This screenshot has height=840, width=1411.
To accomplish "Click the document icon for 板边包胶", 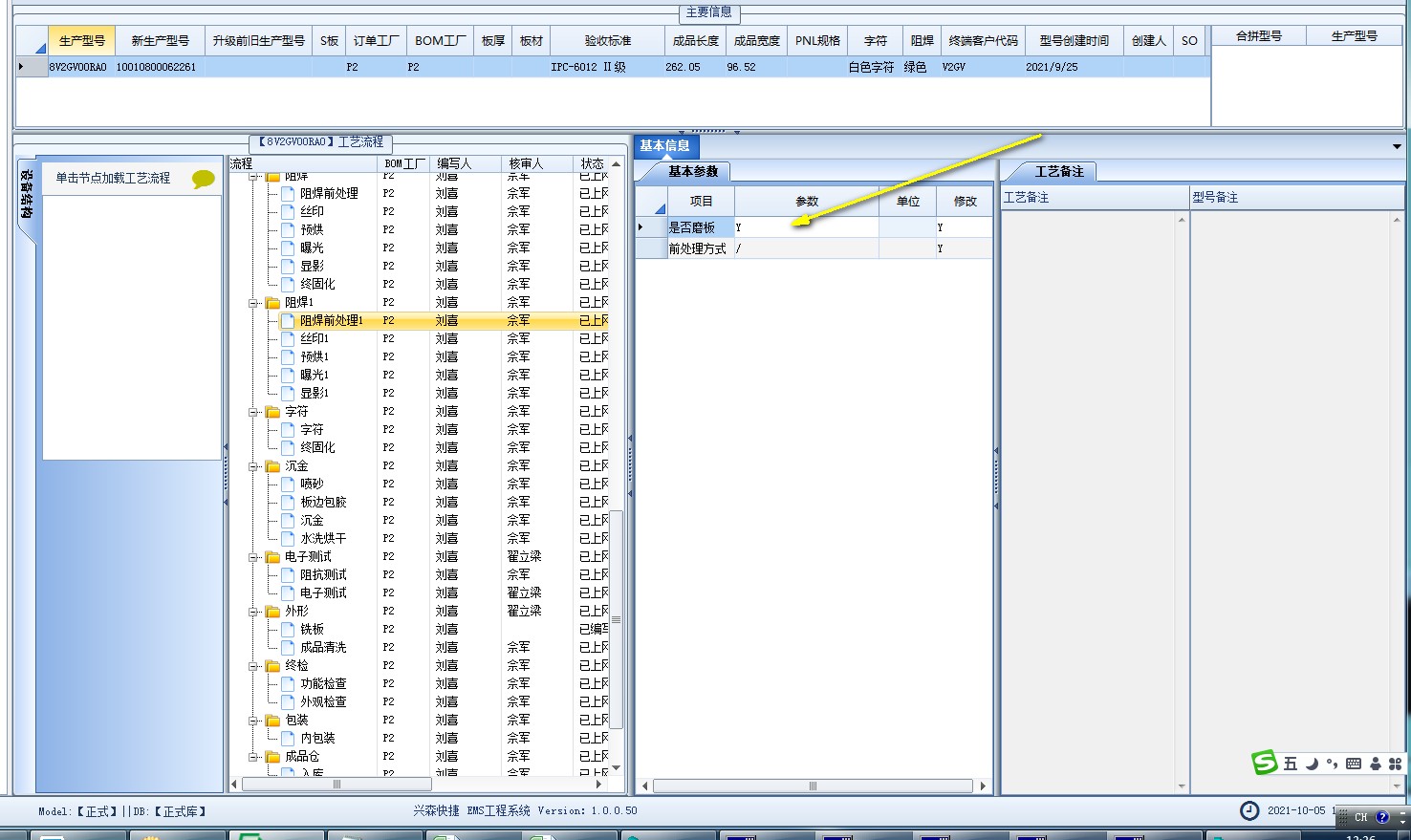I will point(288,502).
